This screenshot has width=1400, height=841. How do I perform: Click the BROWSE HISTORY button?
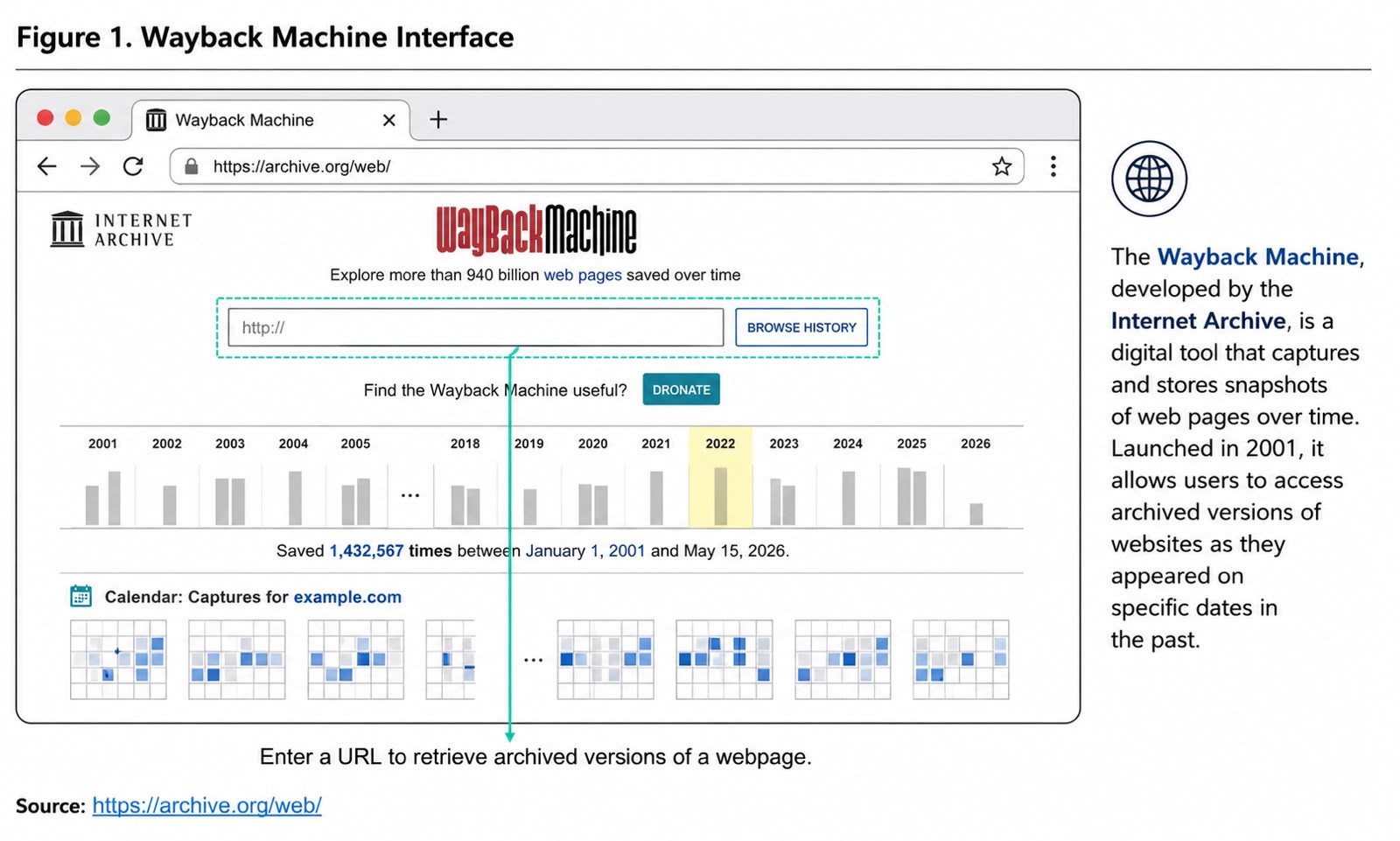pos(801,327)
